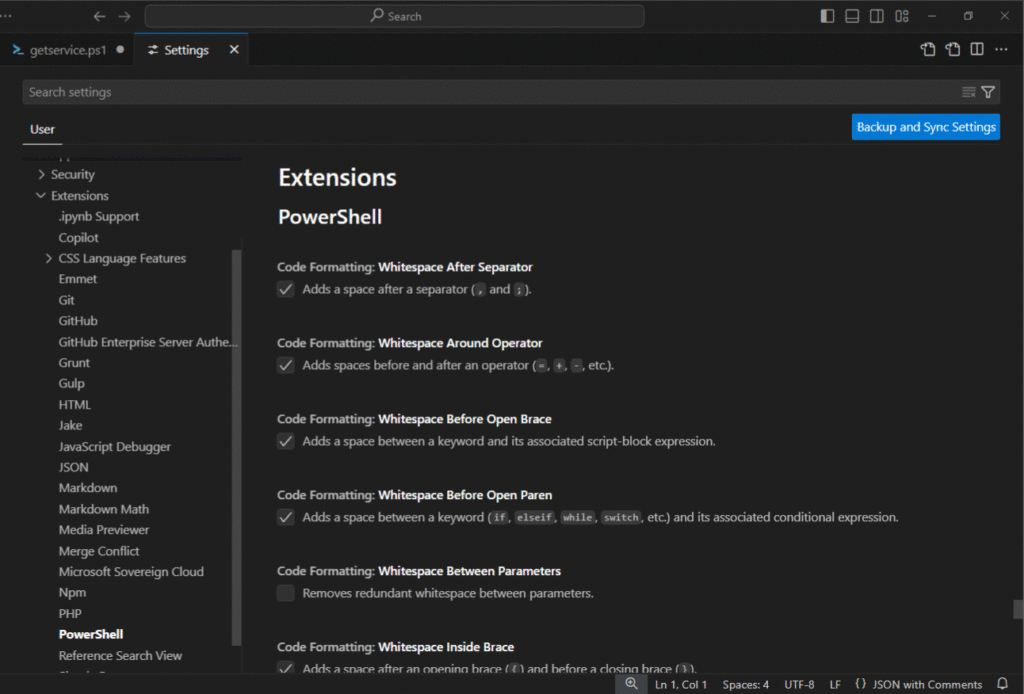Uncheck Whitespace Before Open Paren checkbox
1024x694 pixels.
click(285, 517)
